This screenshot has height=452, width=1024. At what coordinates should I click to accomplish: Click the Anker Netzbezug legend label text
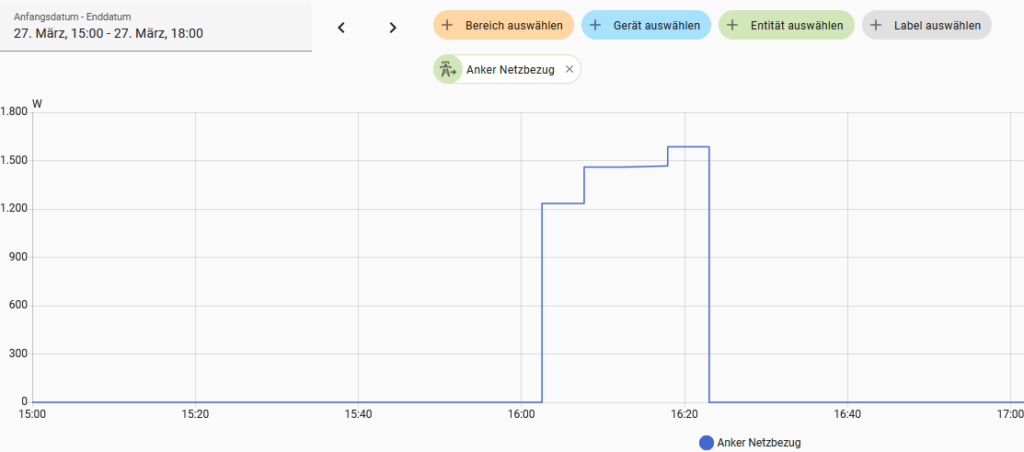pos(759,443)
